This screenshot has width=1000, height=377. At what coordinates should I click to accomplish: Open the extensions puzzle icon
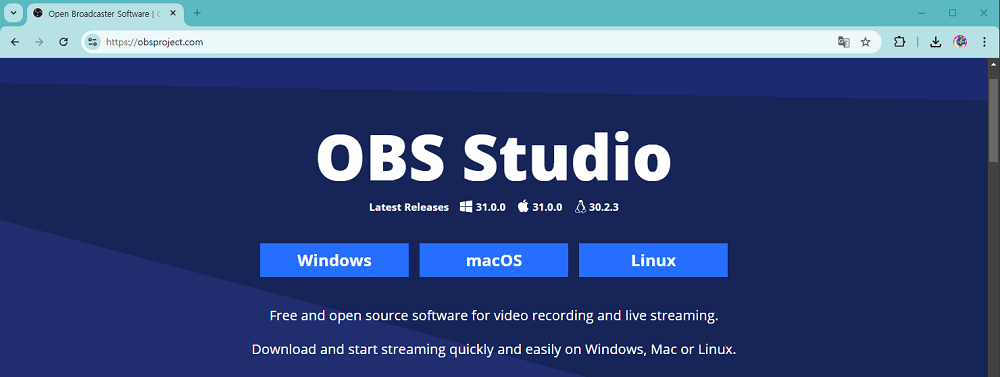[x=900, y=42]
